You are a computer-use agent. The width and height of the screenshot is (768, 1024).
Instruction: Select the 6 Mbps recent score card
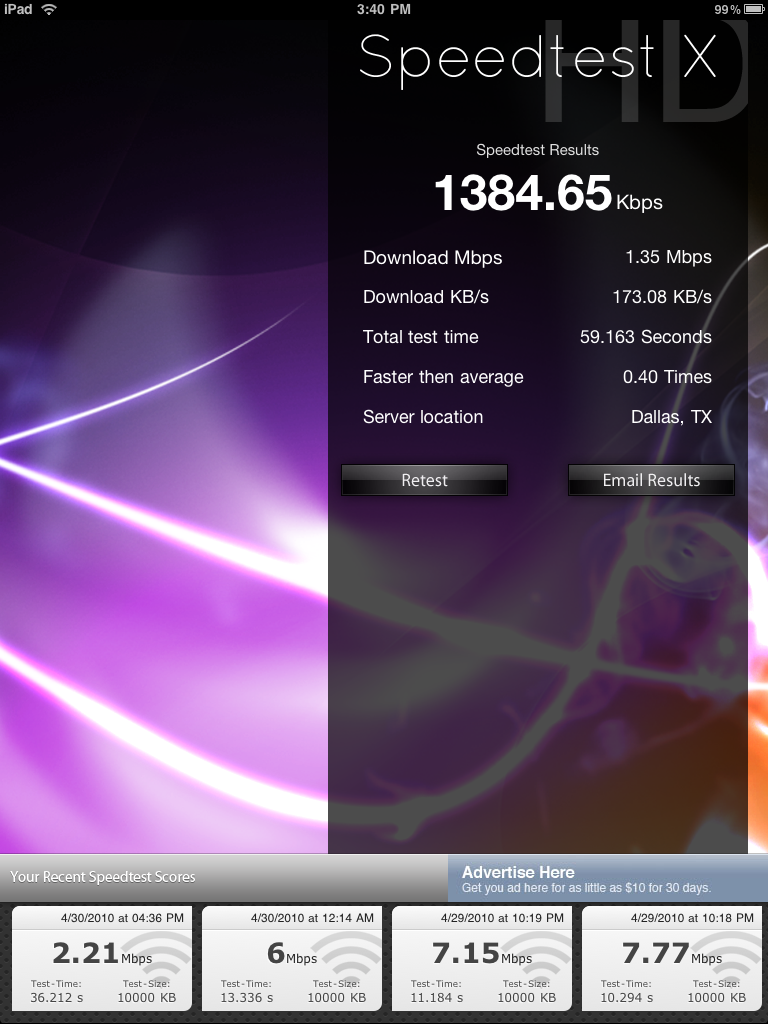point(292,958)
